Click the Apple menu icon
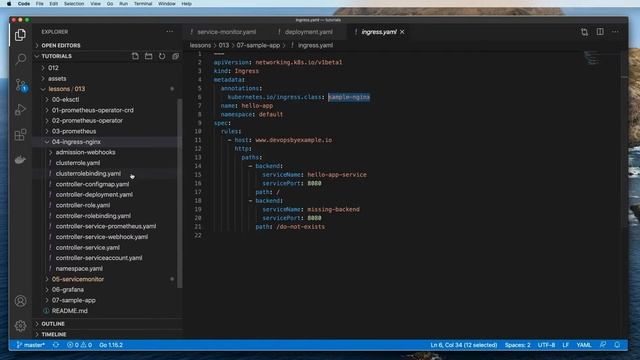The height and width of the screenshot is (360, 640). (x=9, y=4)
